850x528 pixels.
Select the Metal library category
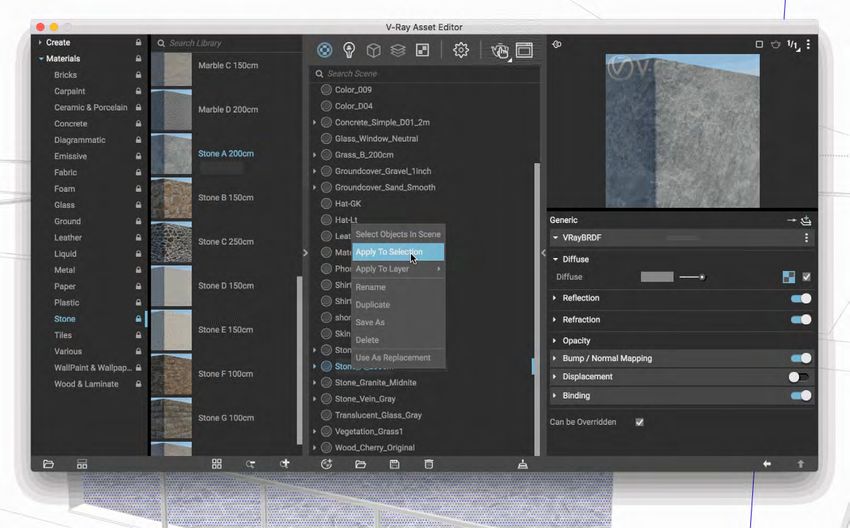(x=65, y=270)
